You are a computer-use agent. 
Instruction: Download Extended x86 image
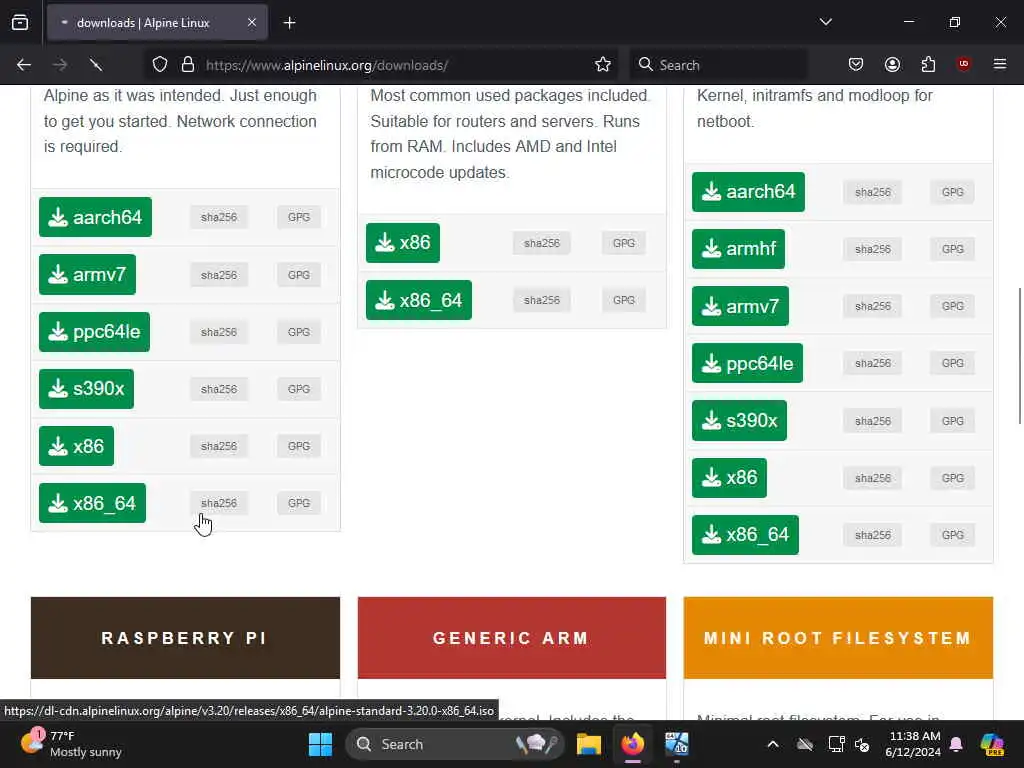403,243
